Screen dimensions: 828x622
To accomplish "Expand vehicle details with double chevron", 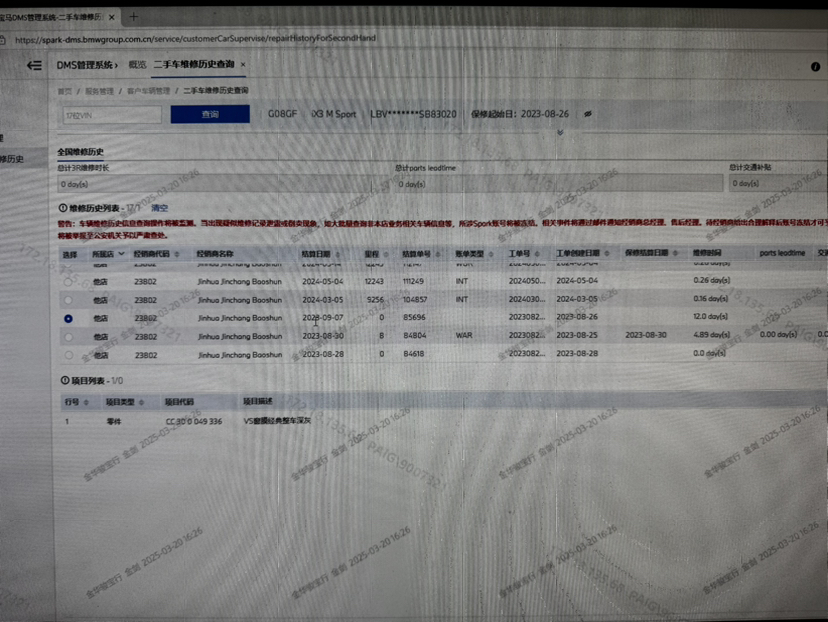I will click(560, 133).
